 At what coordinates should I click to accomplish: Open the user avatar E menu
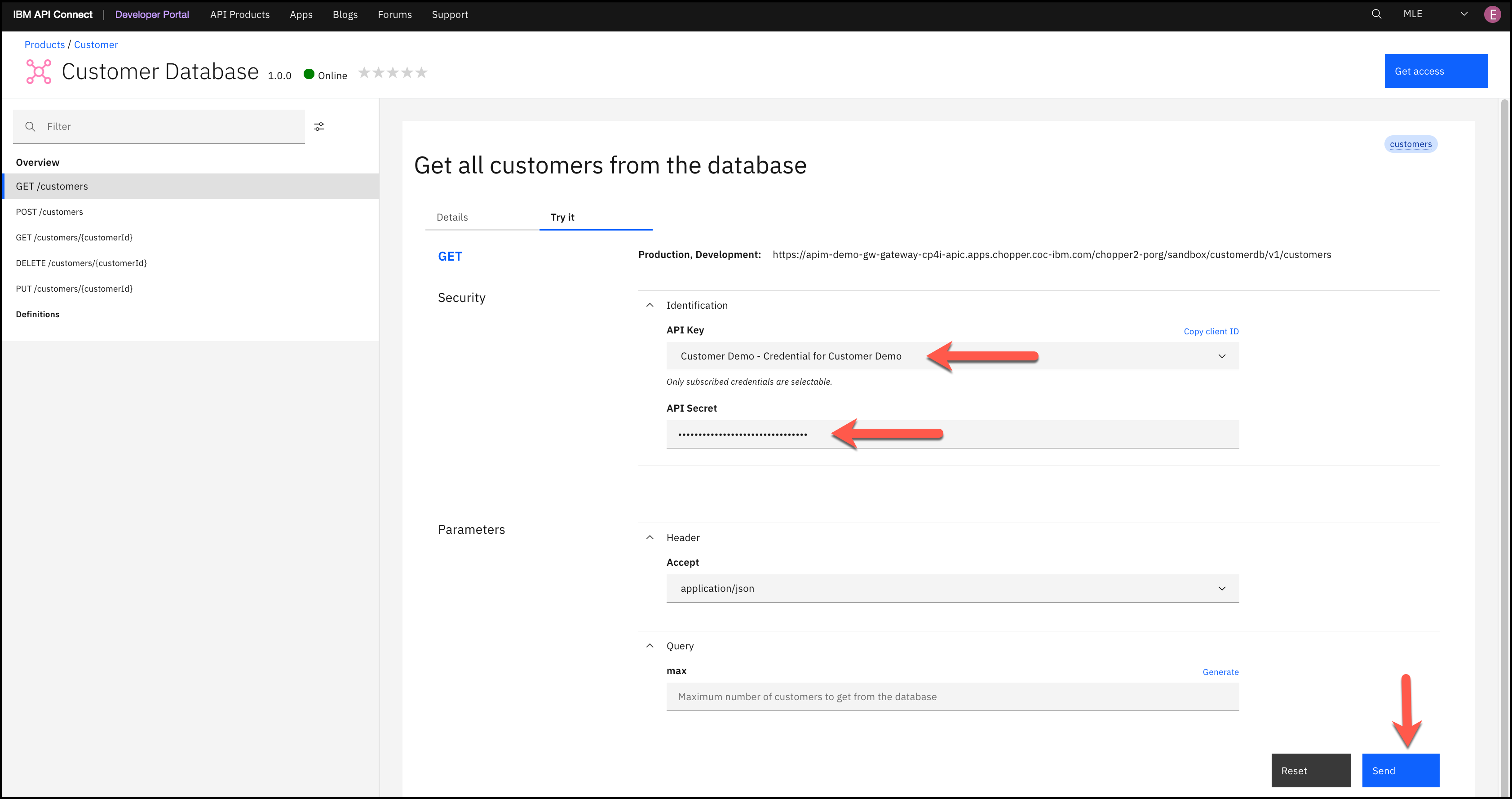(x=1492, y=15)
